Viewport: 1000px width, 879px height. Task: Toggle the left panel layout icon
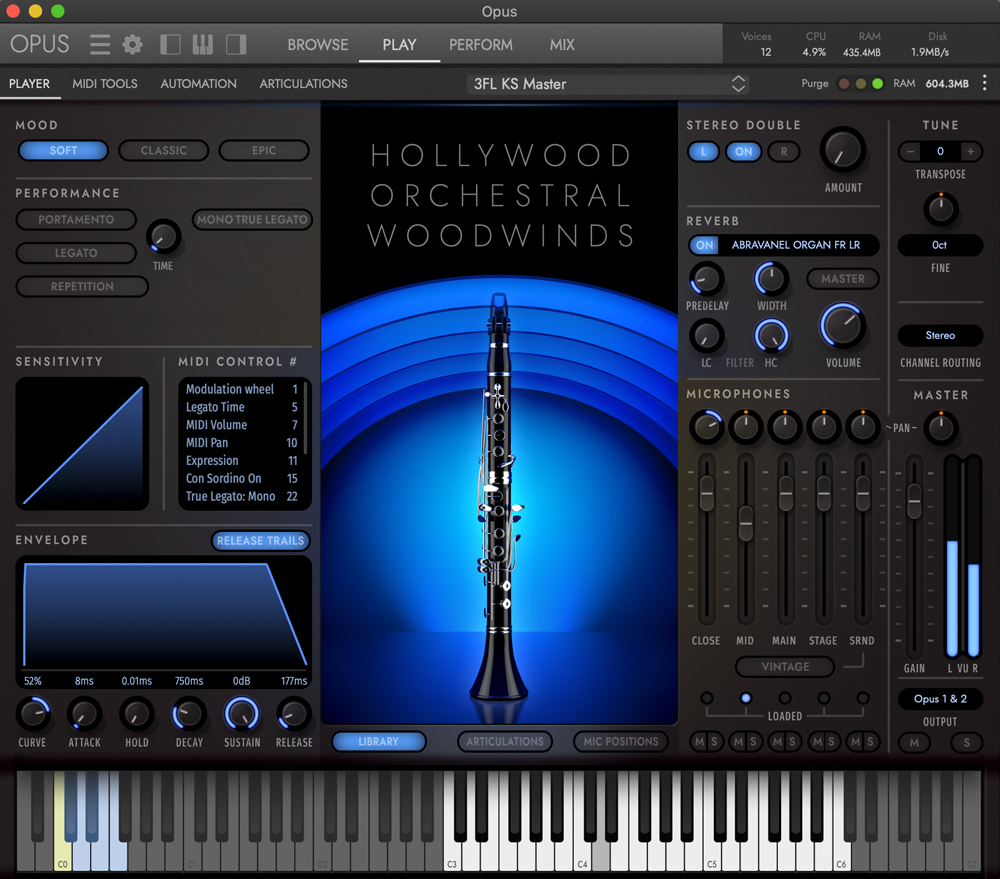coord(171,45)
